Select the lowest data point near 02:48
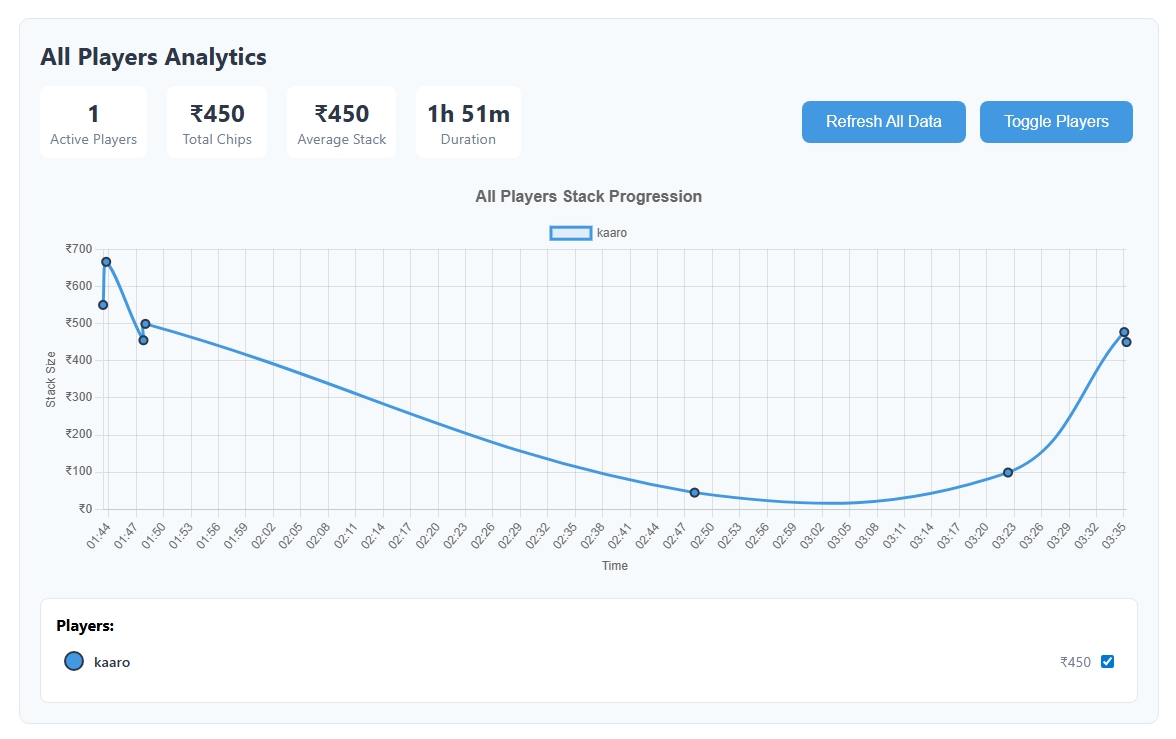 click(695, 492)
